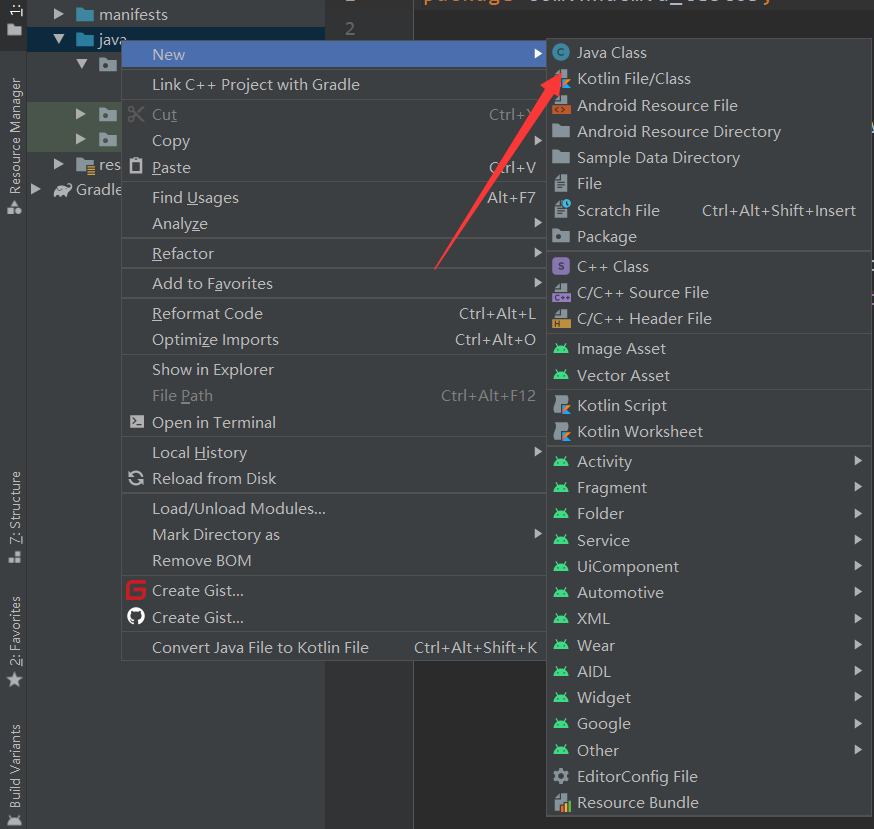Screen dimensions: 874x829
Task: Open the Structure tool window
Action: point(14,517)
